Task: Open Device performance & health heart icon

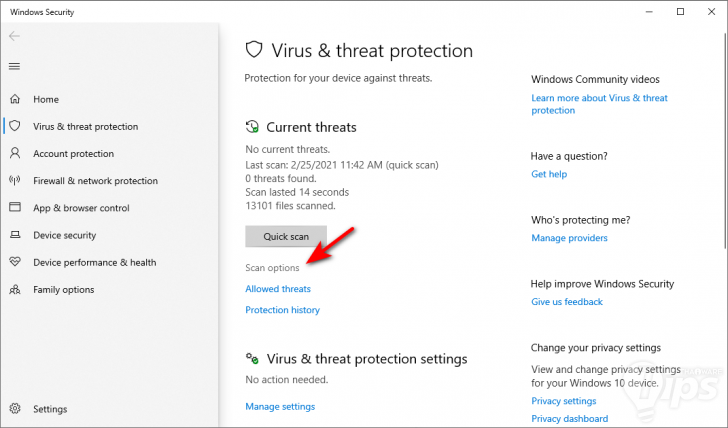Action: (14, 262)
